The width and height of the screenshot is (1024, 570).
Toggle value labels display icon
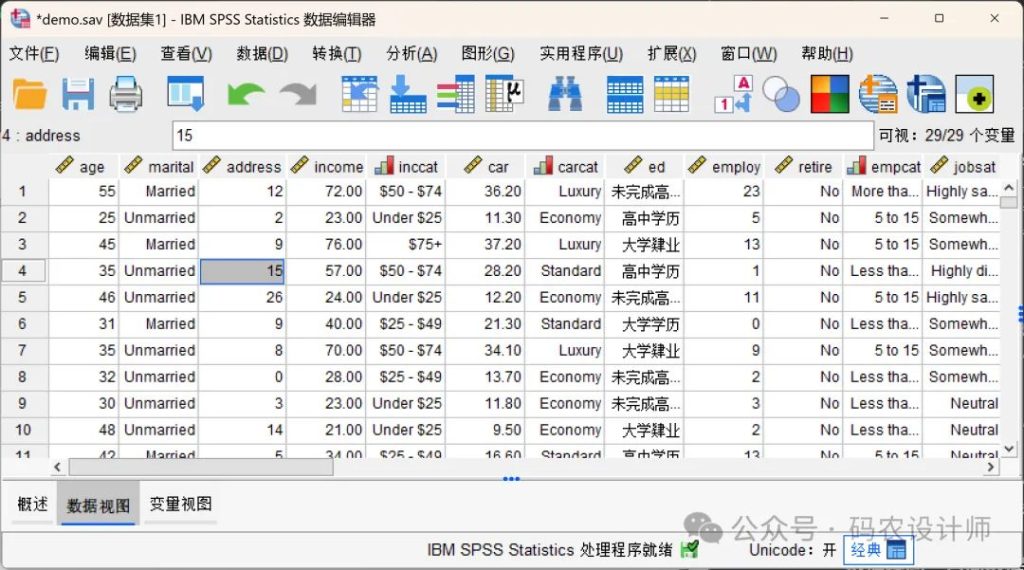pos(733,95)
